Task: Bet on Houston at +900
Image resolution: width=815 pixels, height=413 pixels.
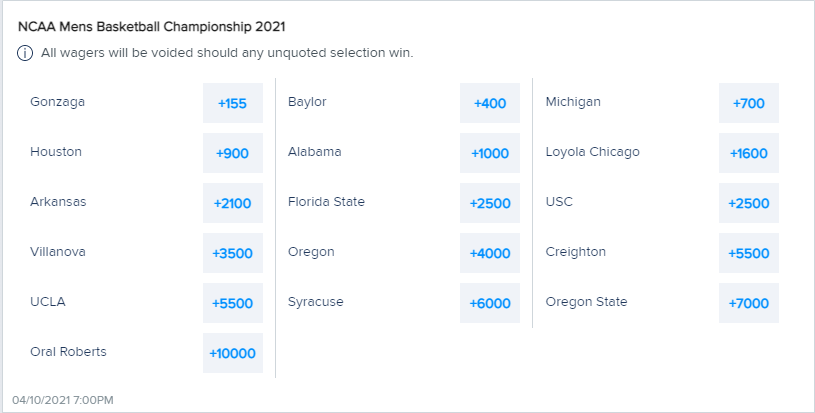Action: click(x=232, y=153)
